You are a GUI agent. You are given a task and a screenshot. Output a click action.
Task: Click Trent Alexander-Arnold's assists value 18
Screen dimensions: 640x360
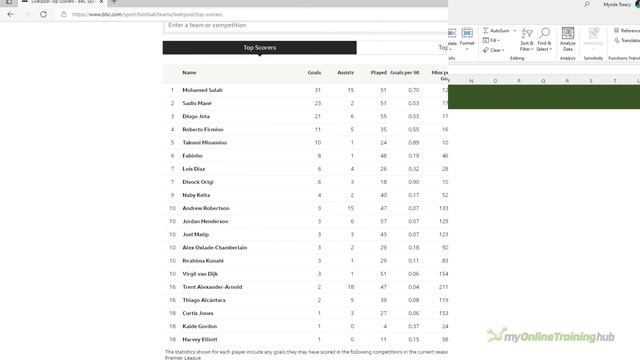point(351,287)
